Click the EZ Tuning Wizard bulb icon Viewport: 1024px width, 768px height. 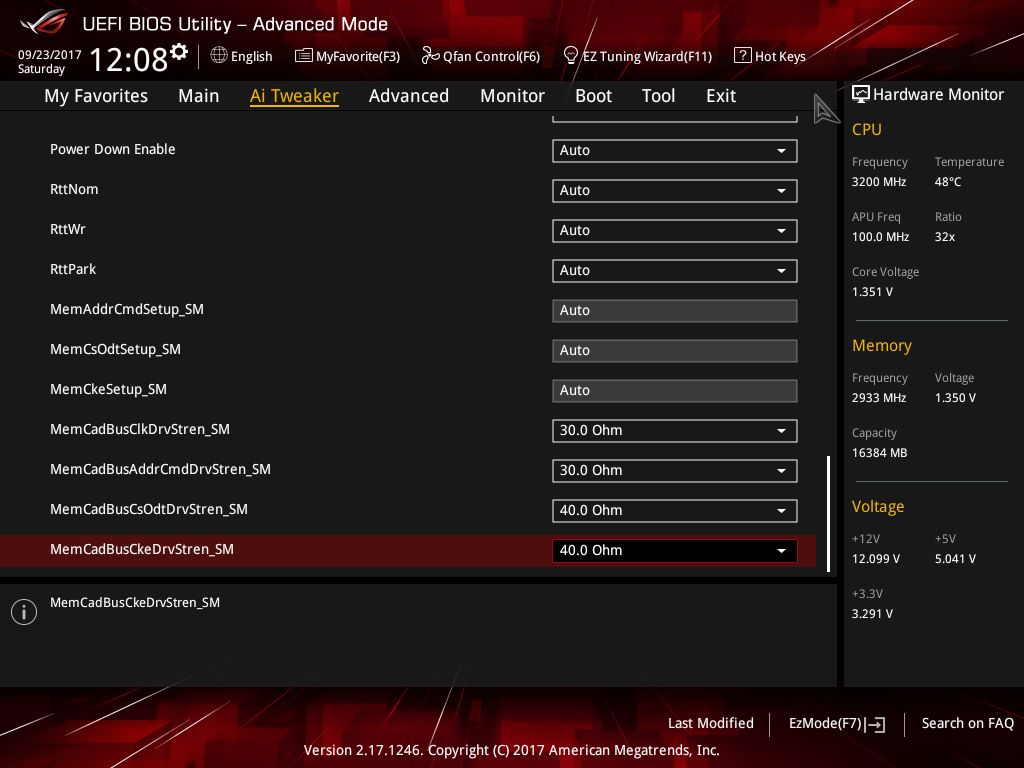570,56
